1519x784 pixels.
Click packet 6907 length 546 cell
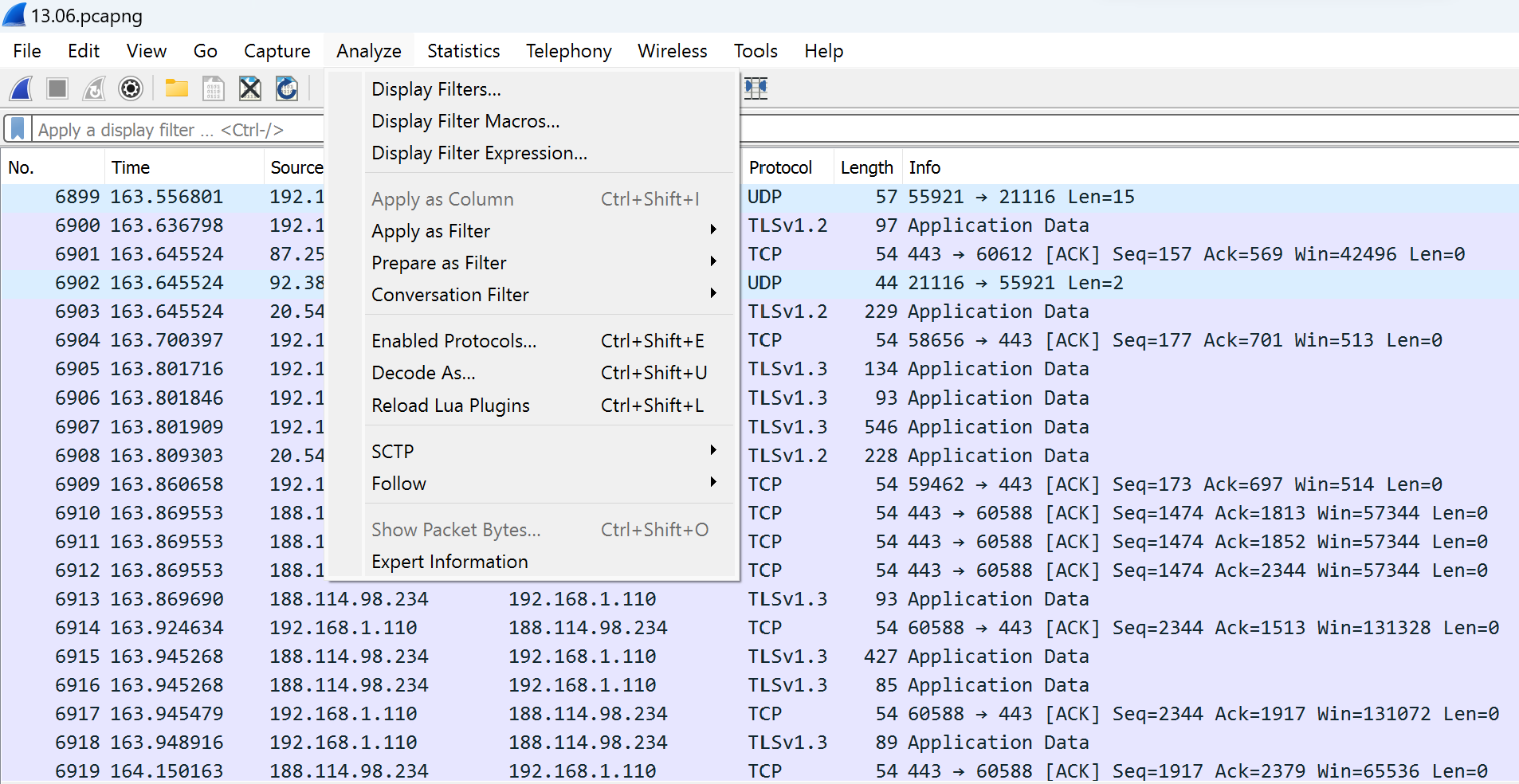tap(881, 427)
